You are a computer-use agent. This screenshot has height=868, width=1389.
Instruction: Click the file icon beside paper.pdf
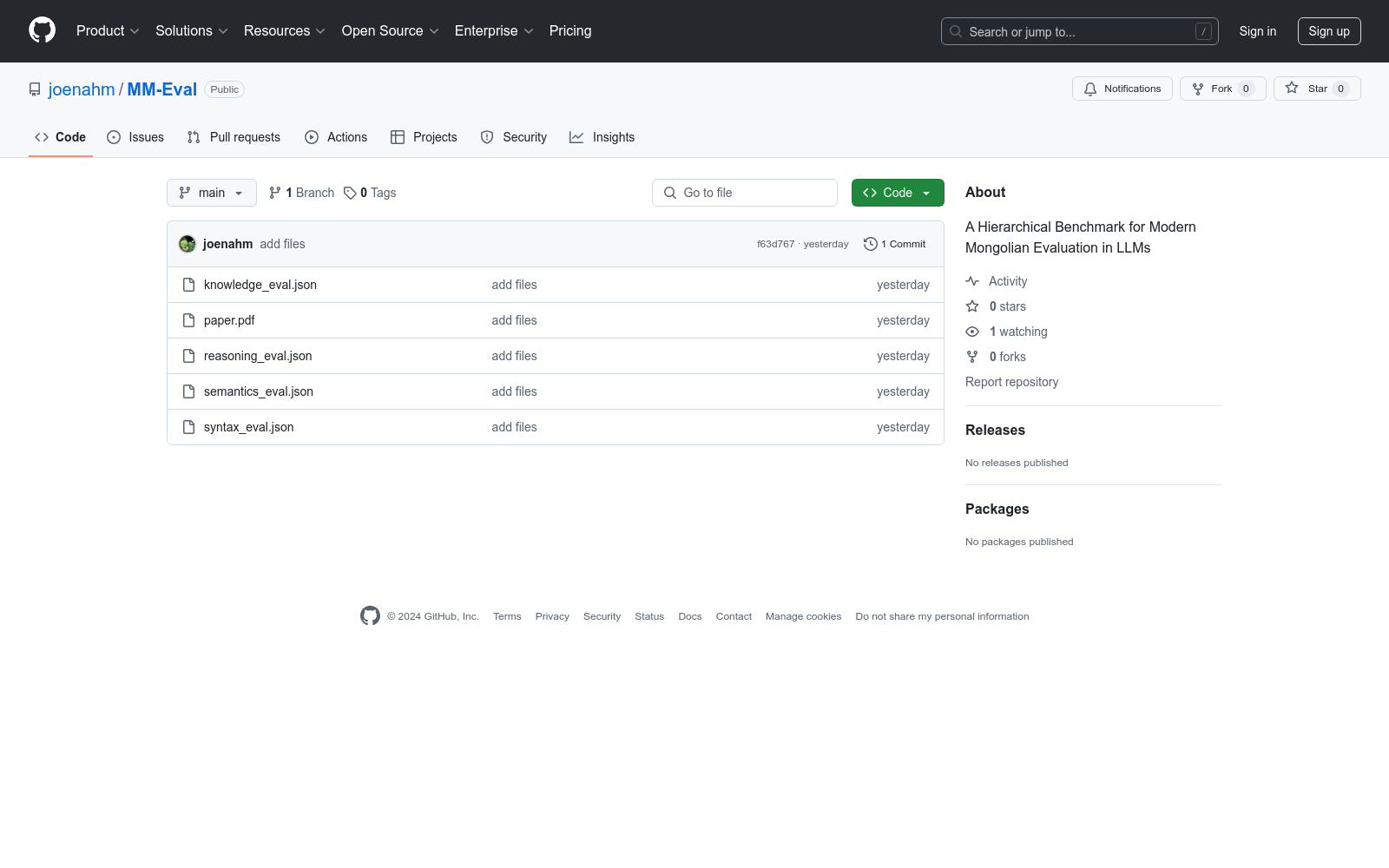click(x=188, y=320)
